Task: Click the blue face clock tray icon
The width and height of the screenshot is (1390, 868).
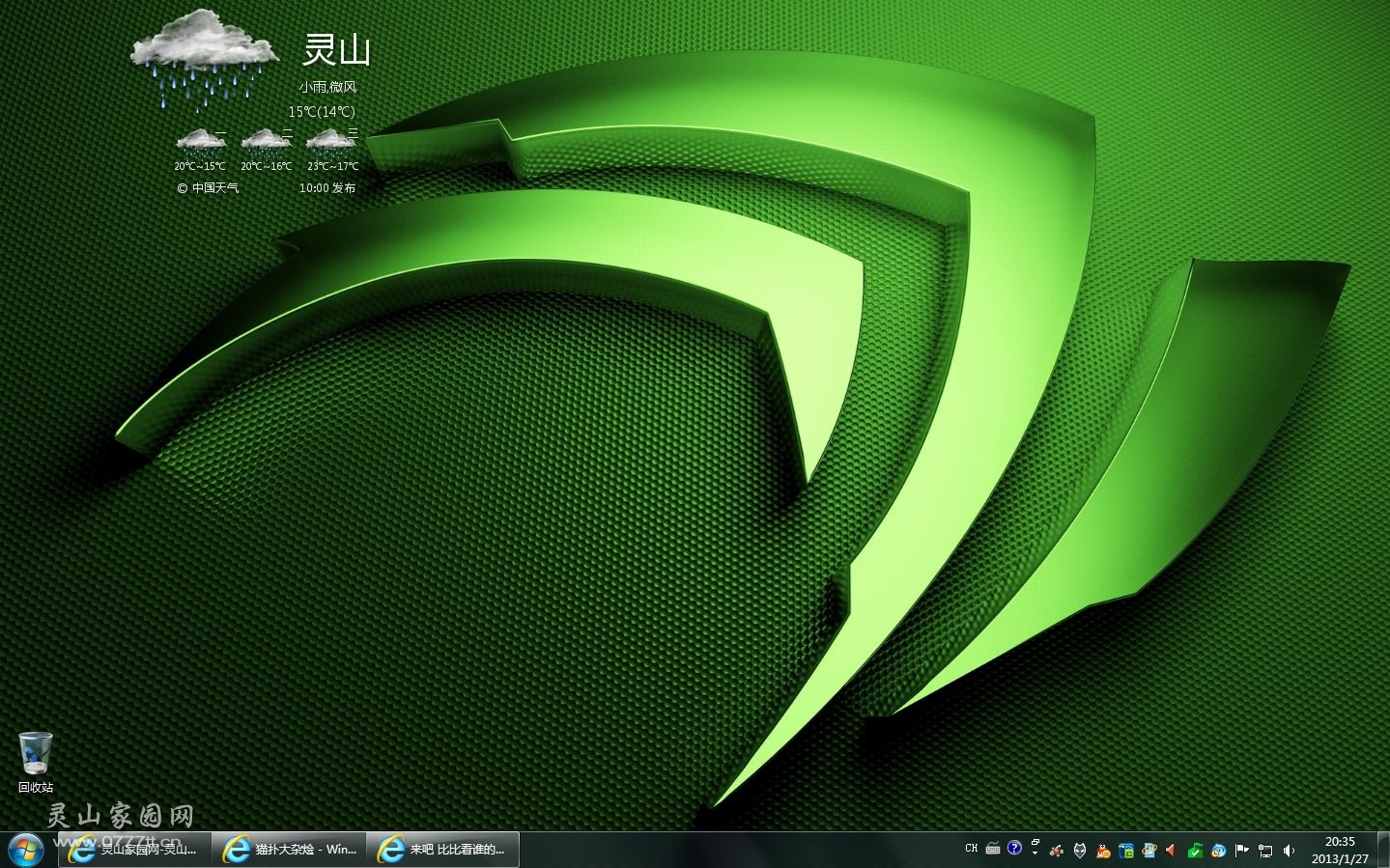Action: [1219, 851]
